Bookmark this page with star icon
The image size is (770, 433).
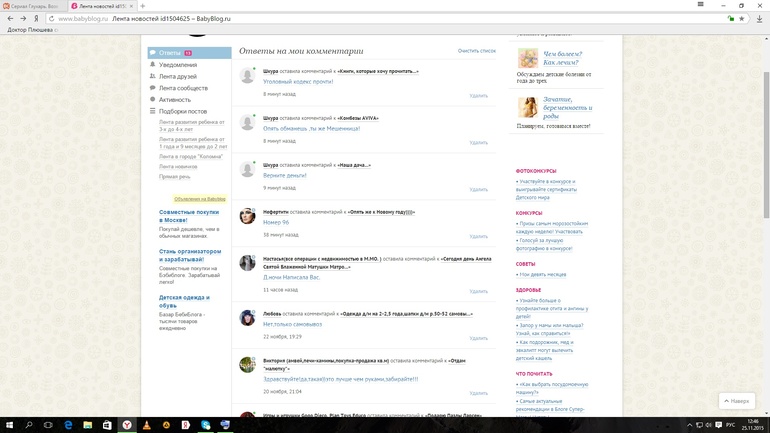coord(741,19)
